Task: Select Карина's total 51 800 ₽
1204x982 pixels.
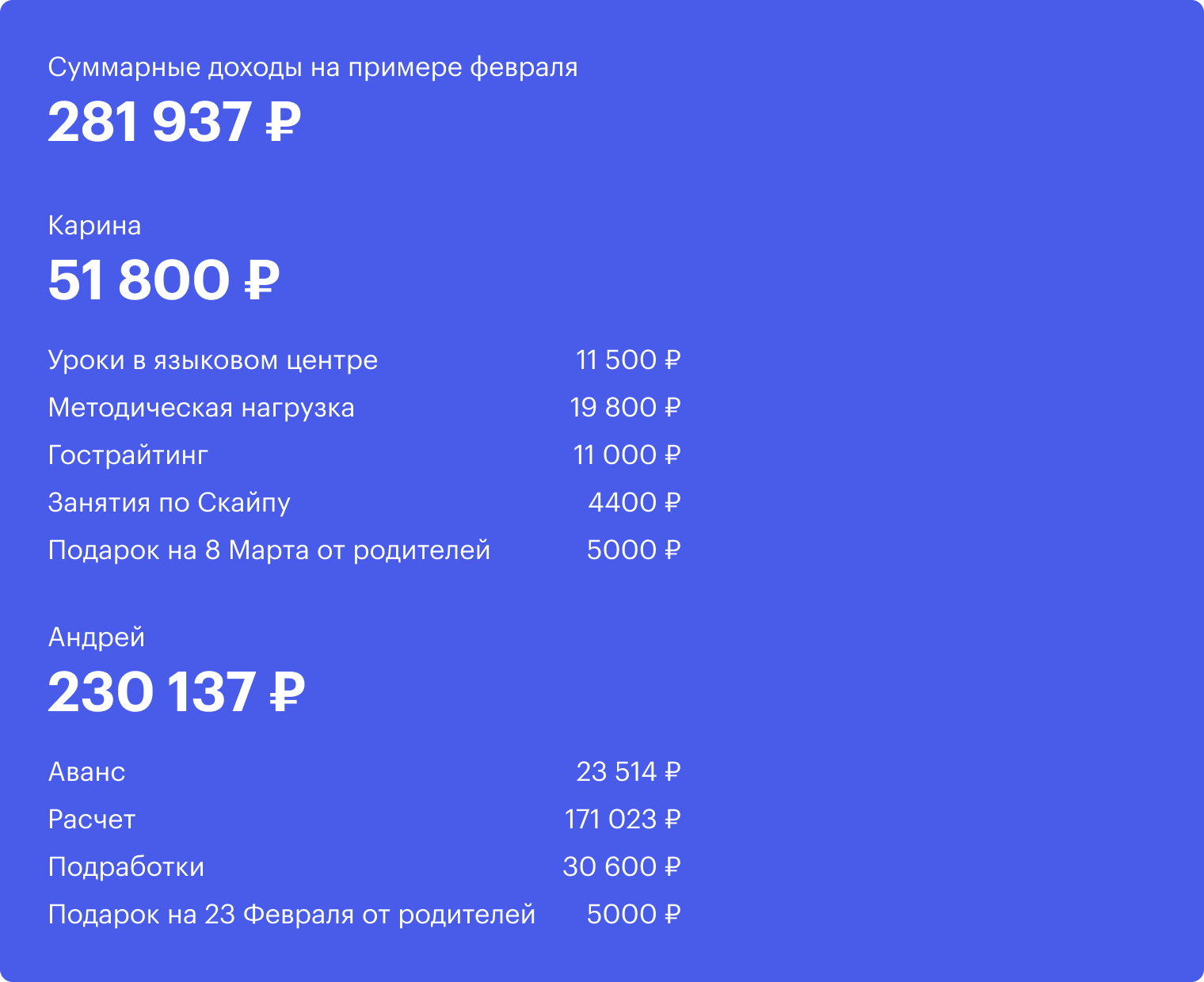Action: [164, 280]
